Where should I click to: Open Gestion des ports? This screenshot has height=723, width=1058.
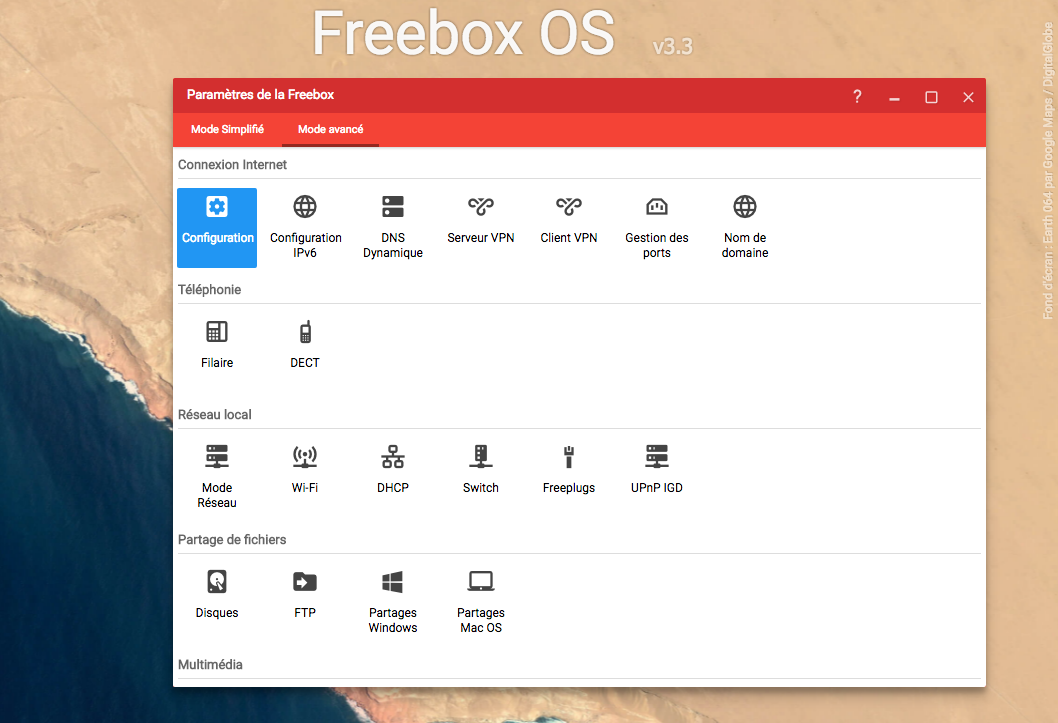tap(657, 227)
